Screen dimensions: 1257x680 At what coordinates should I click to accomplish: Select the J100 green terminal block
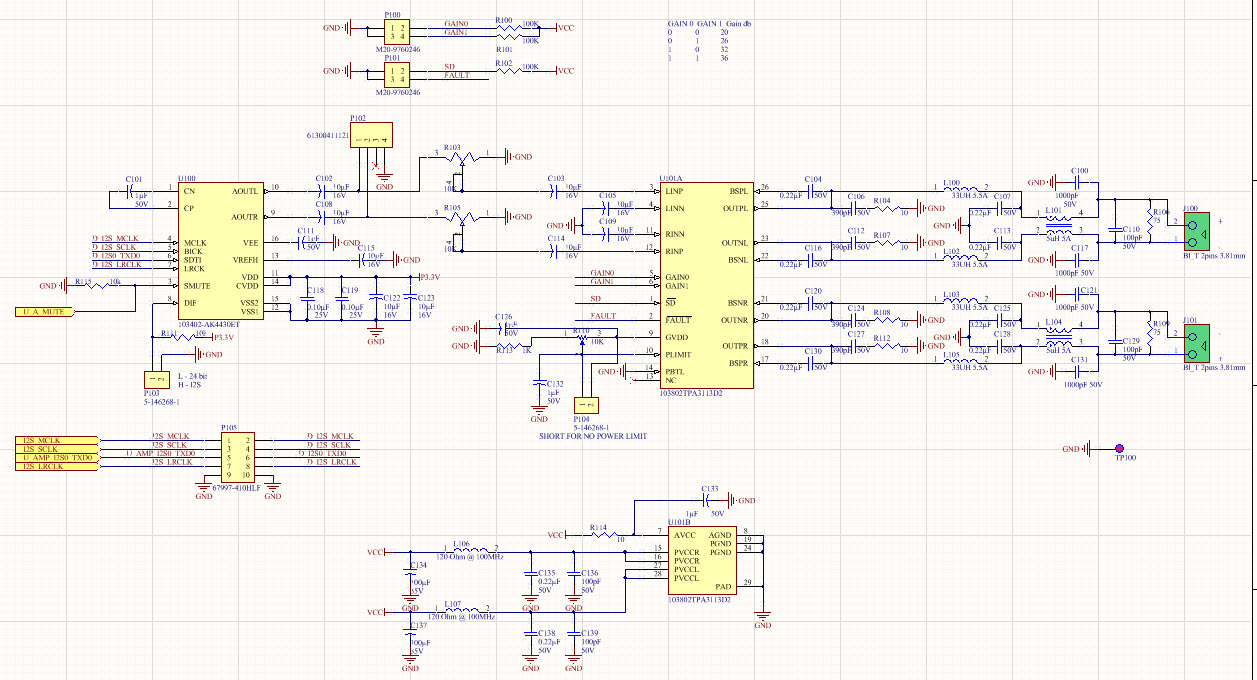point(1195,232)
